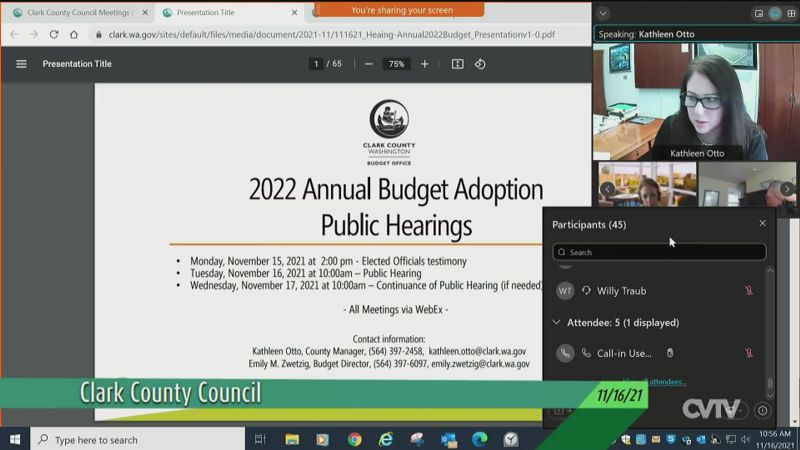
Task: Toggle Call-in User's muted microphone
Action: click(x=748, y=353)
